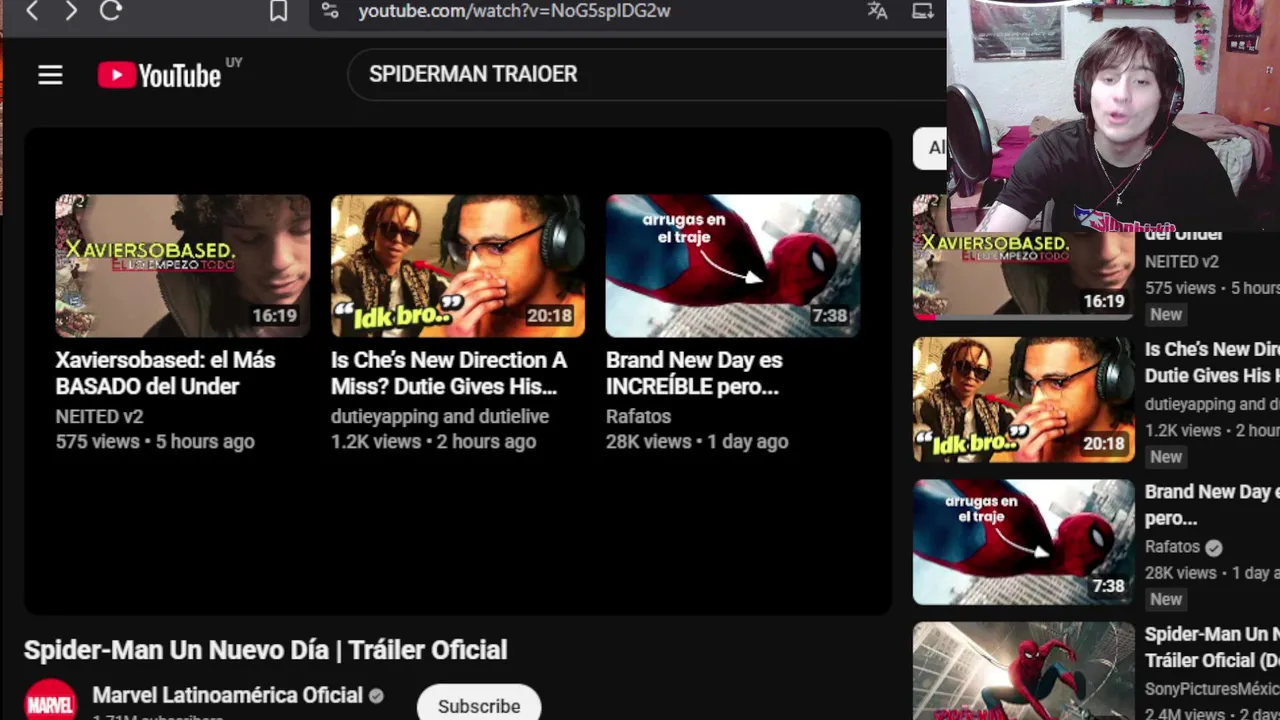Open Marvel Latinoamérica Oficial channel name

(x=227, y=695)
